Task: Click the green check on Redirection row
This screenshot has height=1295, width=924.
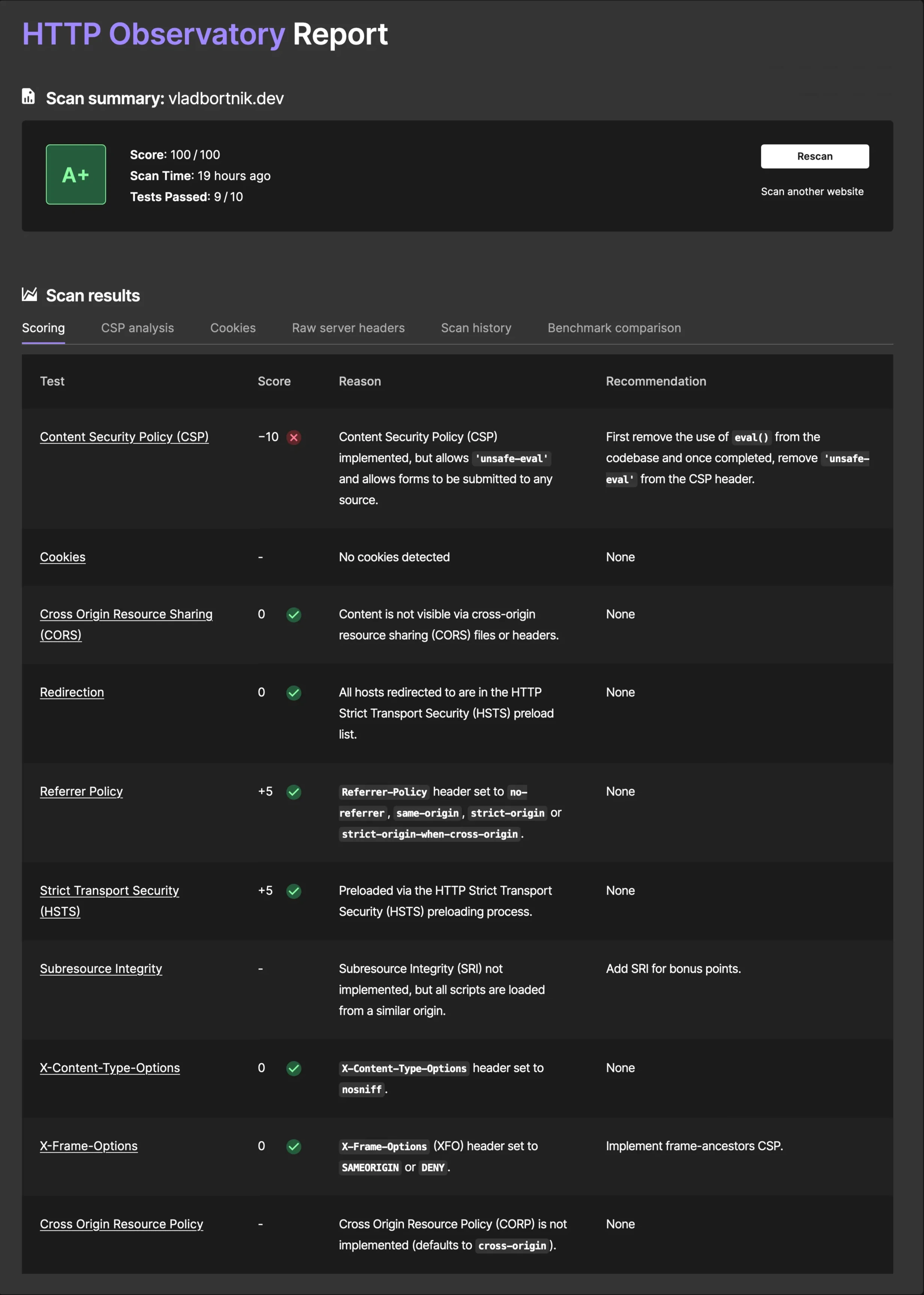Action: tap(294, 693)
